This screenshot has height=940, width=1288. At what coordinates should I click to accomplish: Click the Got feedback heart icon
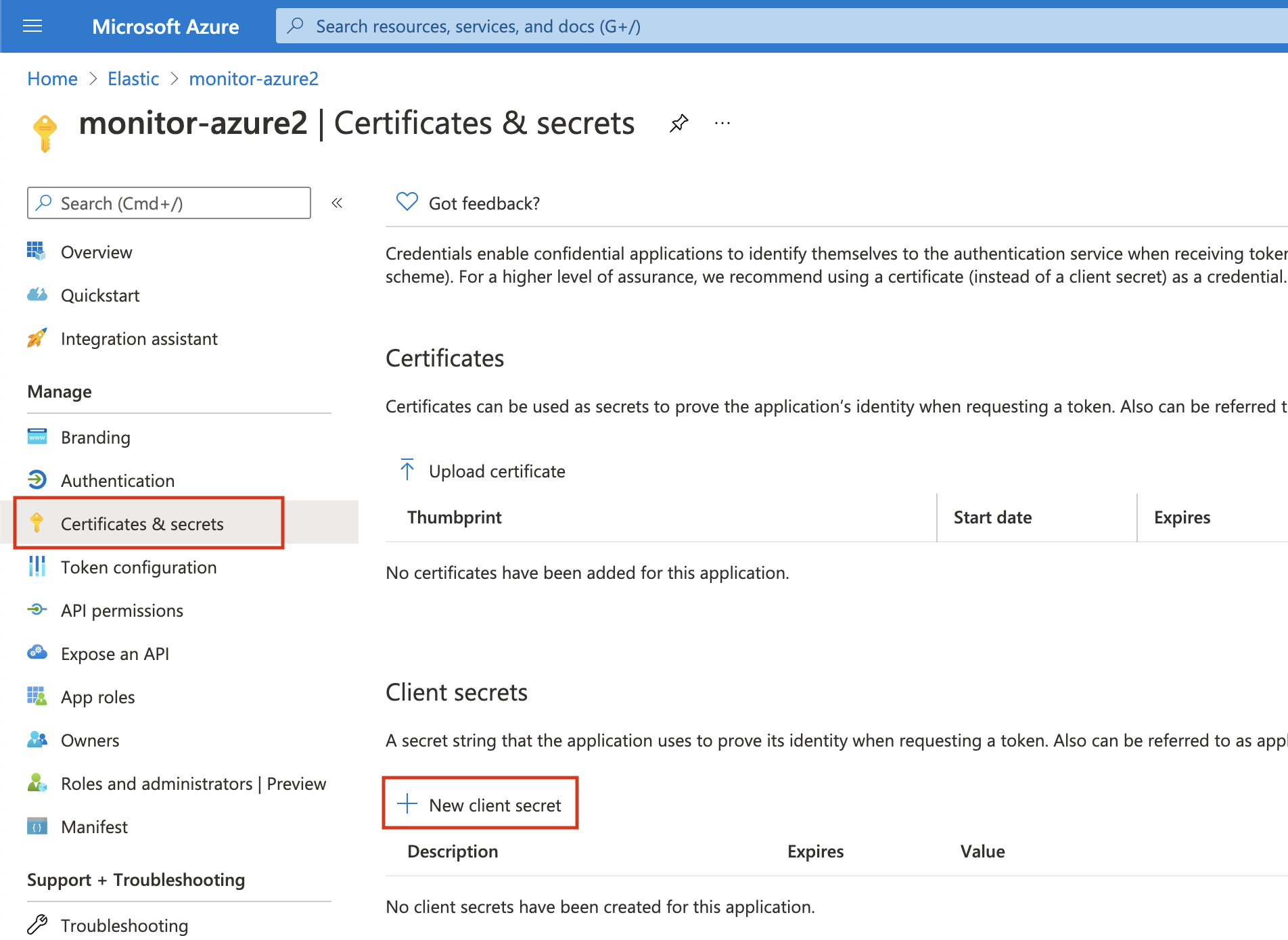coord(407,202)
